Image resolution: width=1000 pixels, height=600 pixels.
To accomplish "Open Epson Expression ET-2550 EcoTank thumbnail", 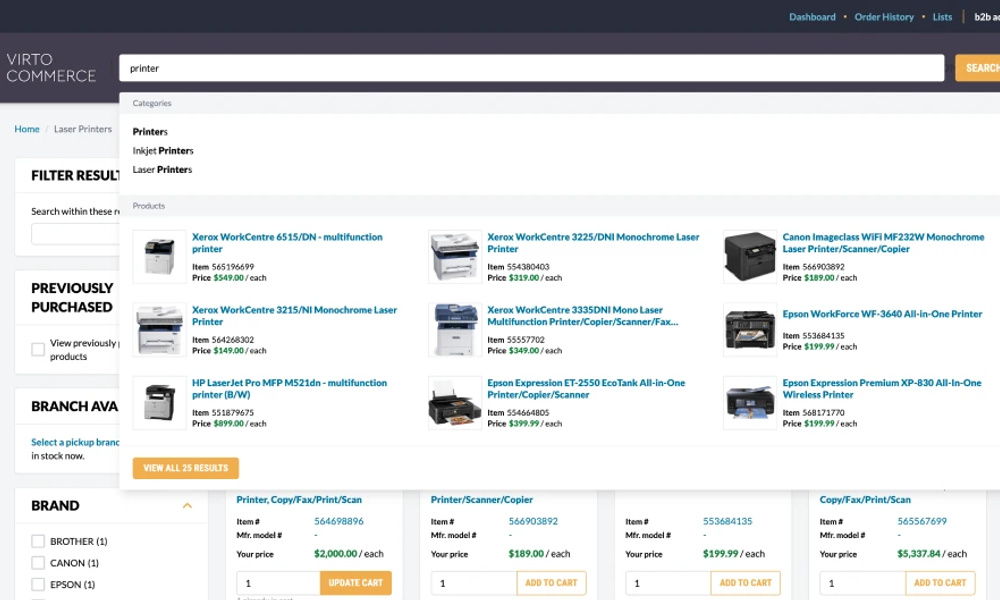I will tap(455, 402).
